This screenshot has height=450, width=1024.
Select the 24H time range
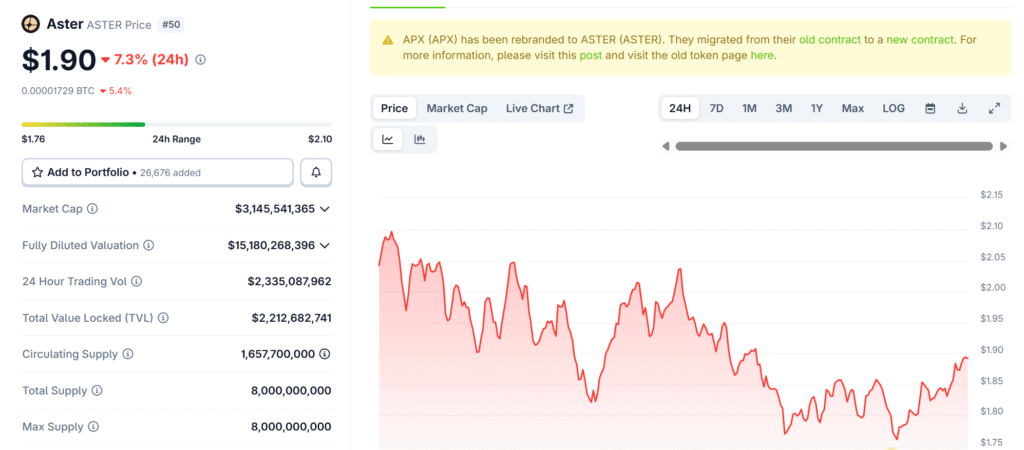click(680, 108)
